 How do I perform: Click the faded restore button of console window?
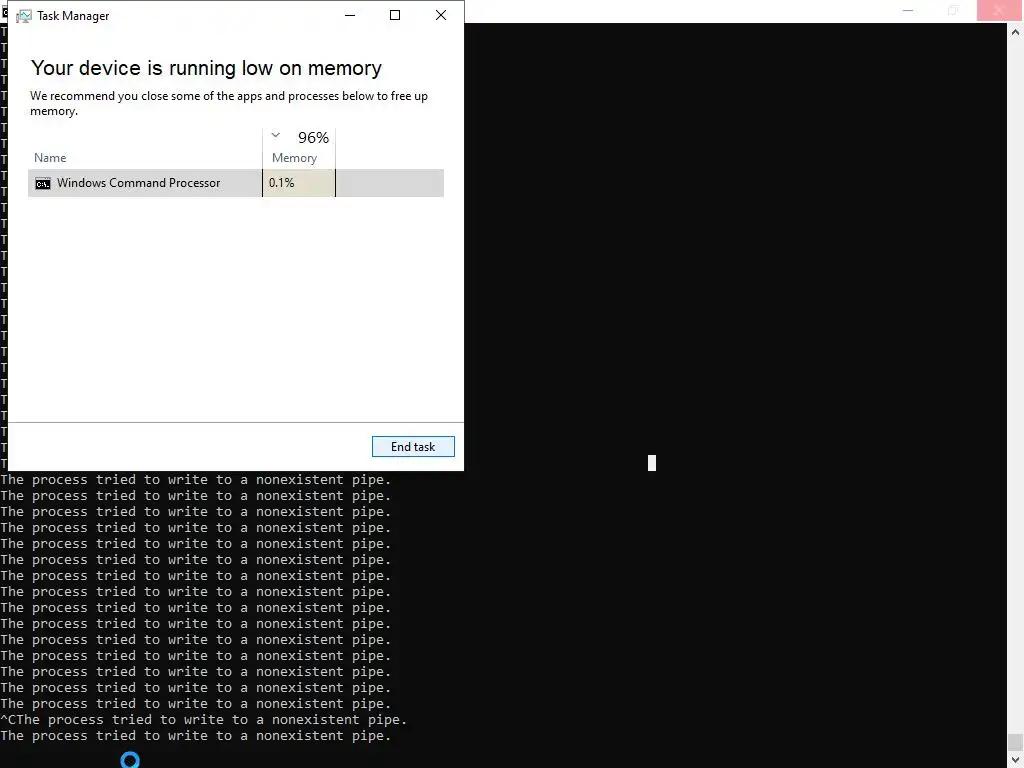953,10
